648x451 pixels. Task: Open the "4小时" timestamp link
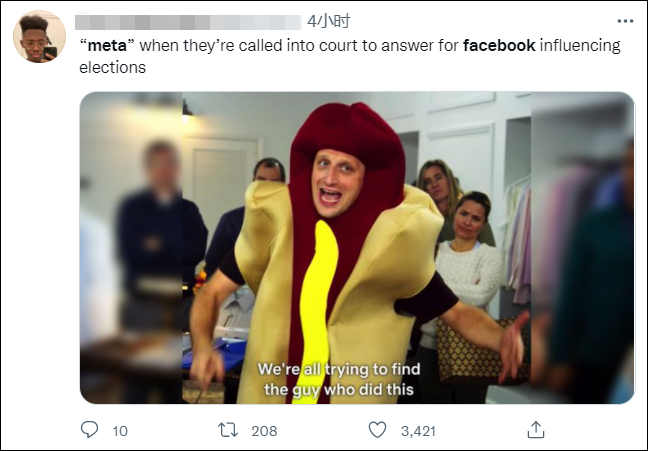(328, 21)
